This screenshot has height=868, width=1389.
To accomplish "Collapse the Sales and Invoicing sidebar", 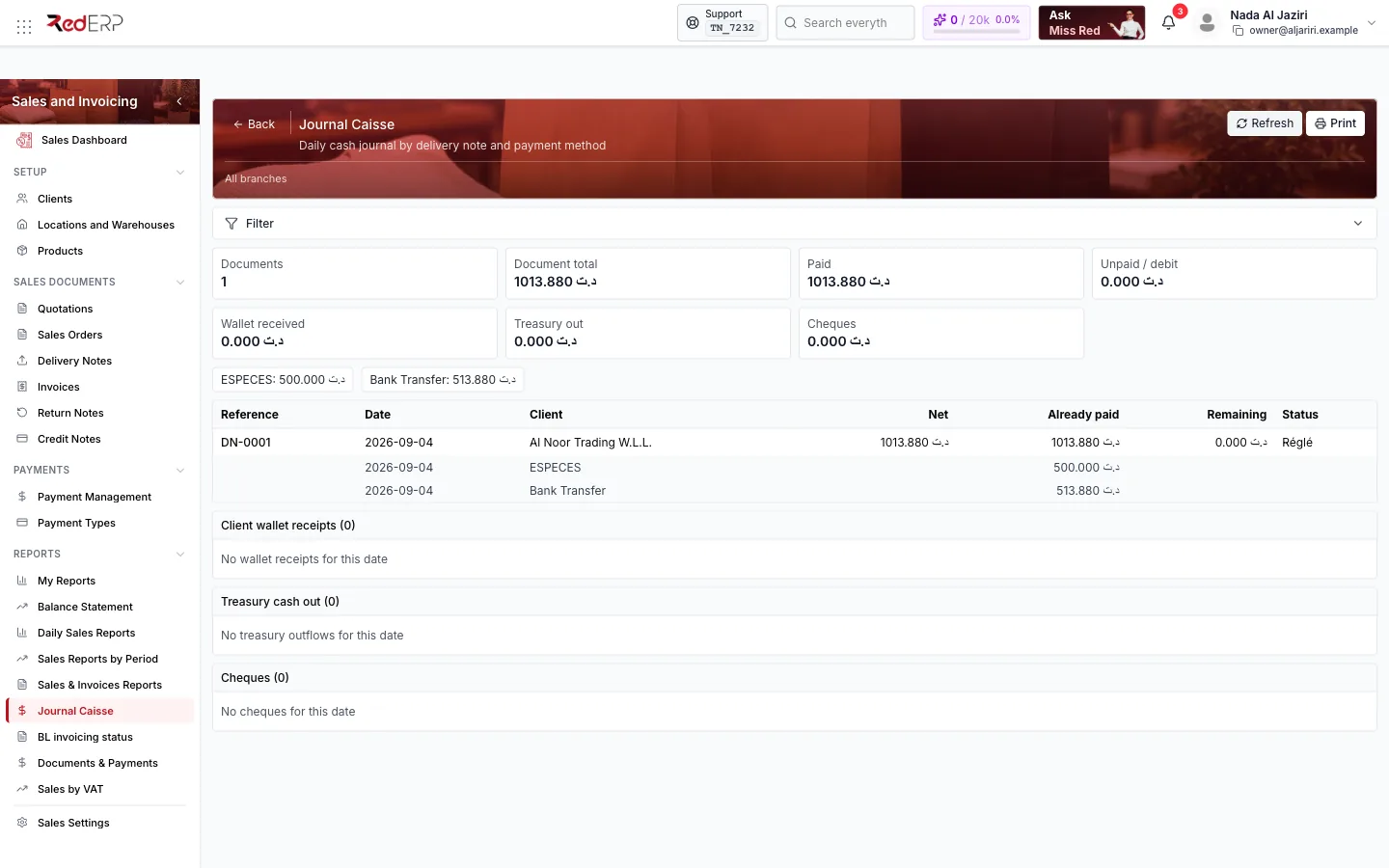I will (179, 101).
